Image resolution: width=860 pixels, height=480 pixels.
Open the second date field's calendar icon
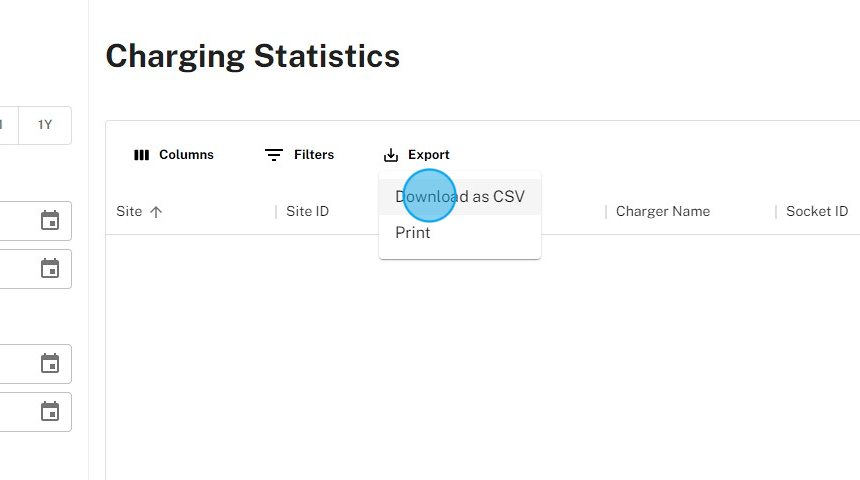pyautogui.click(x=50, y=268)
